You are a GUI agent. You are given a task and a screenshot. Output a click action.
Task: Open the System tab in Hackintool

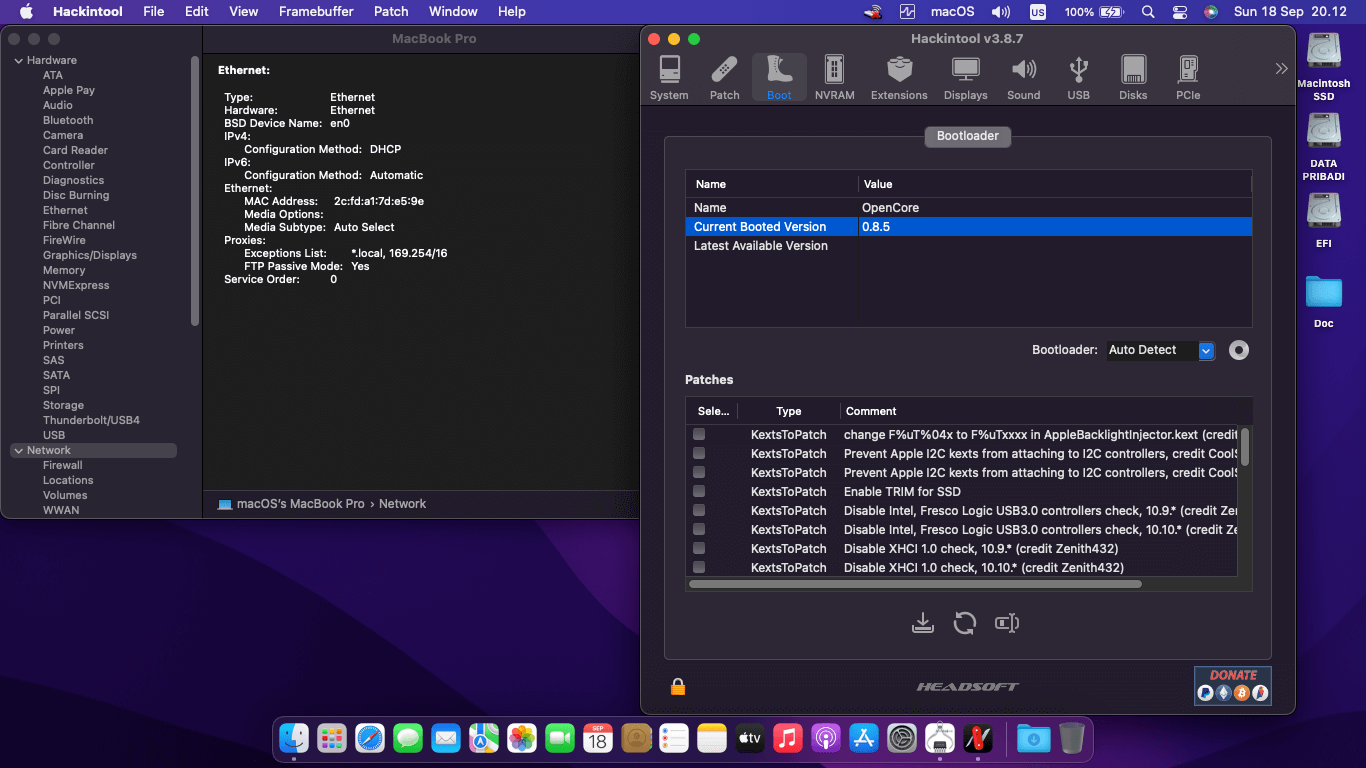[669, 78]
